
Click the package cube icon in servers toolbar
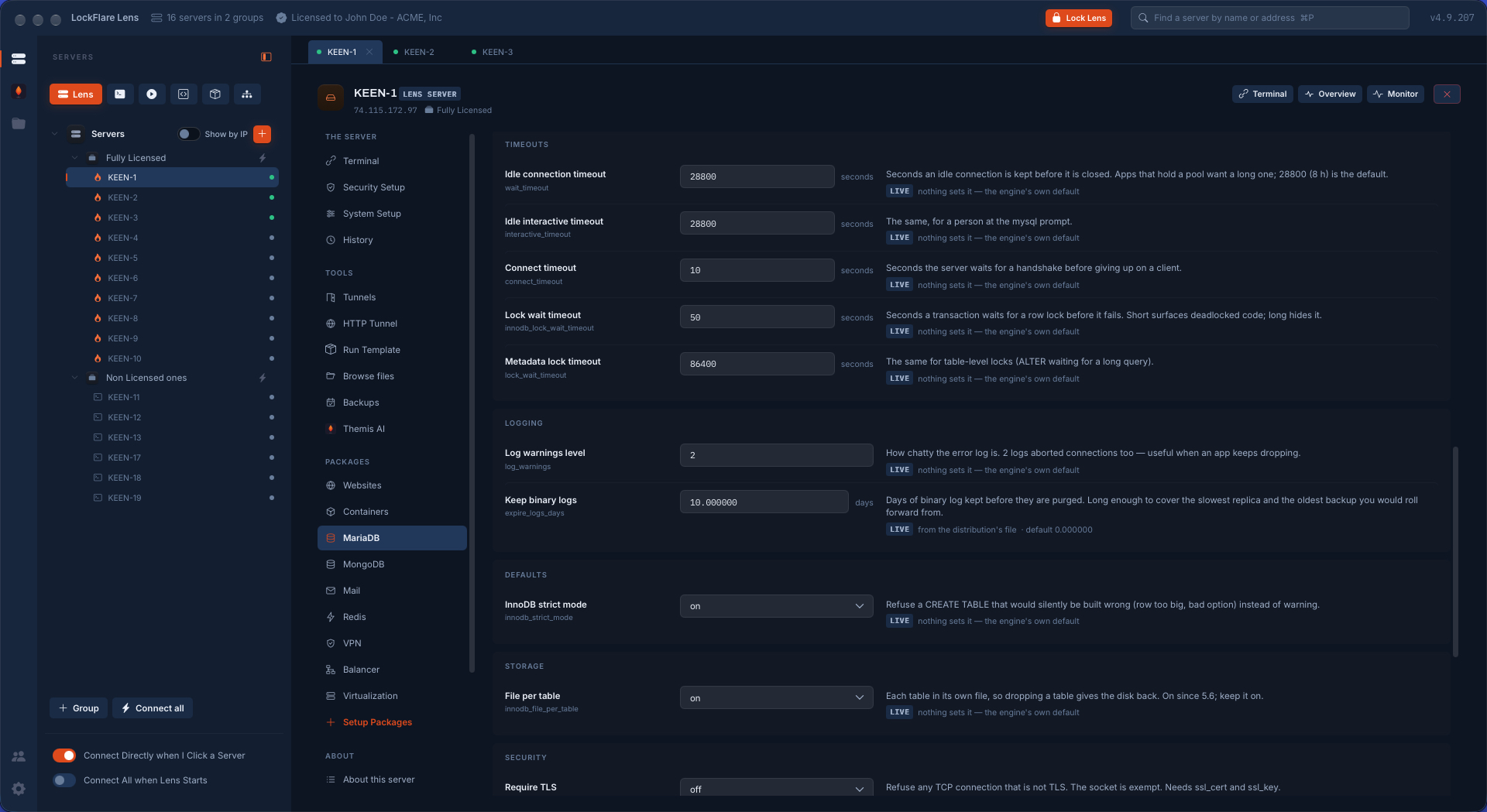click(x=215, y=94)
